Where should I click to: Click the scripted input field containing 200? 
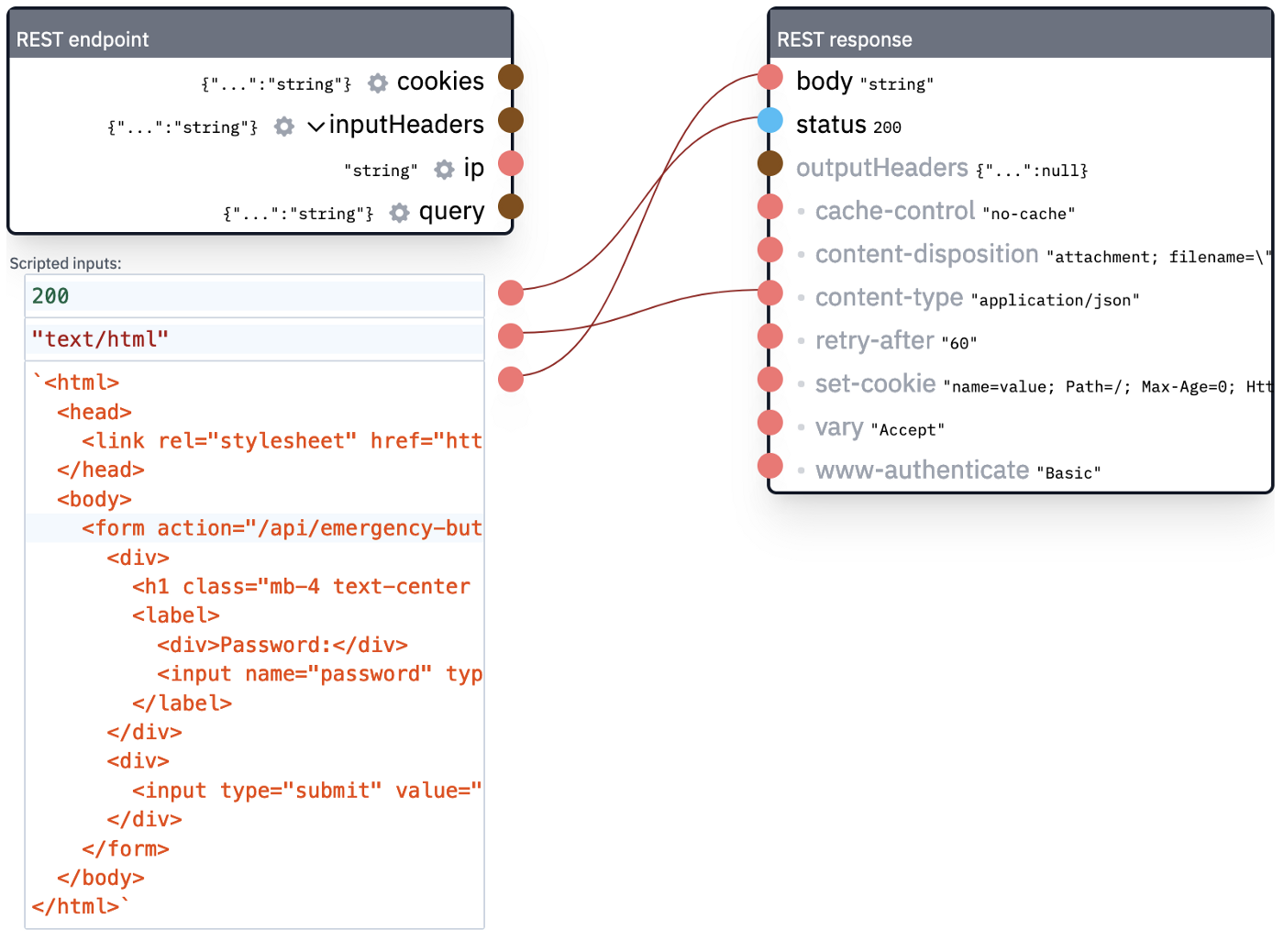[x=254, y=296]
